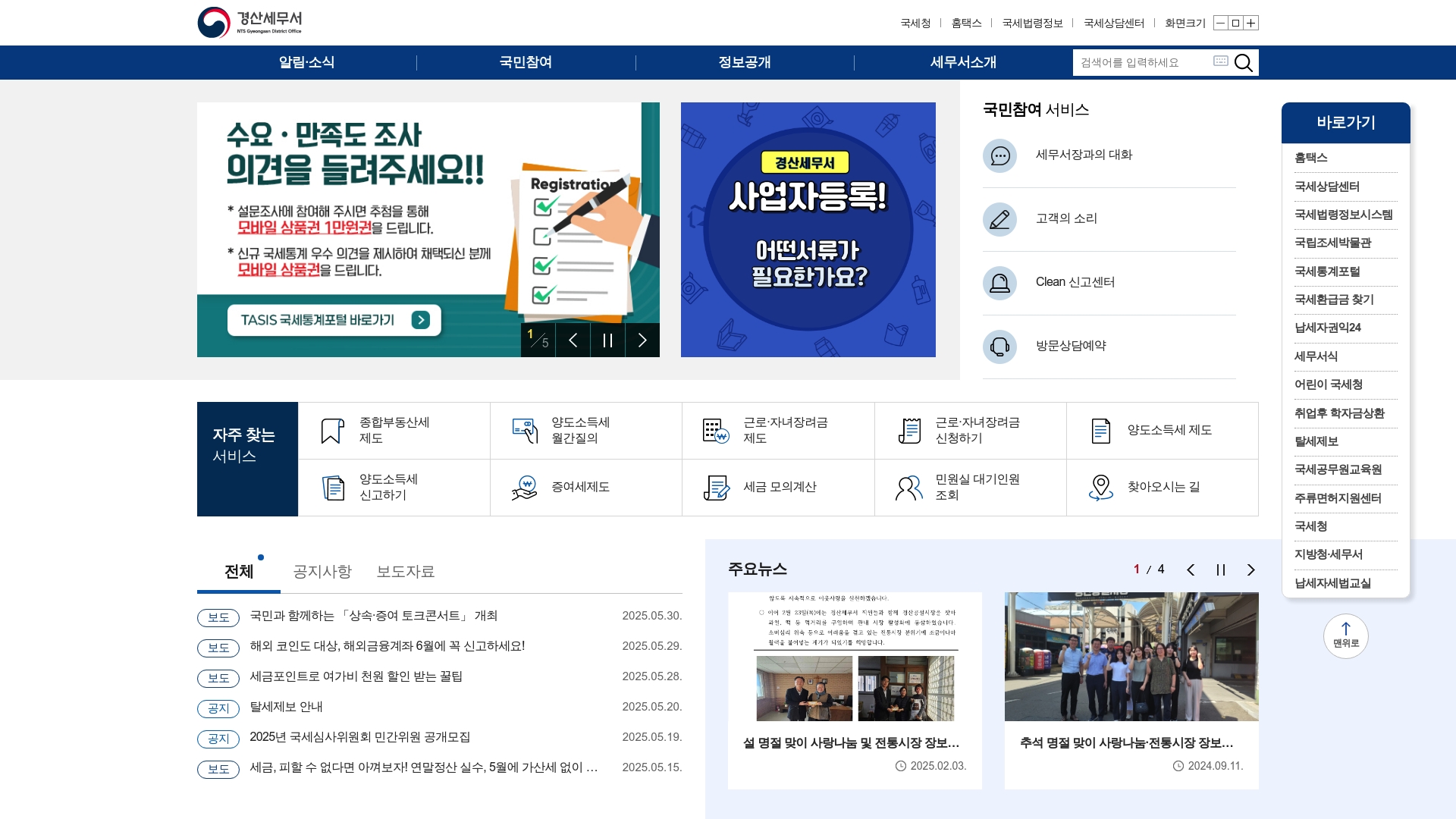
Task: Click the 맨위로 up arrow button
Action: (1345, 635)
